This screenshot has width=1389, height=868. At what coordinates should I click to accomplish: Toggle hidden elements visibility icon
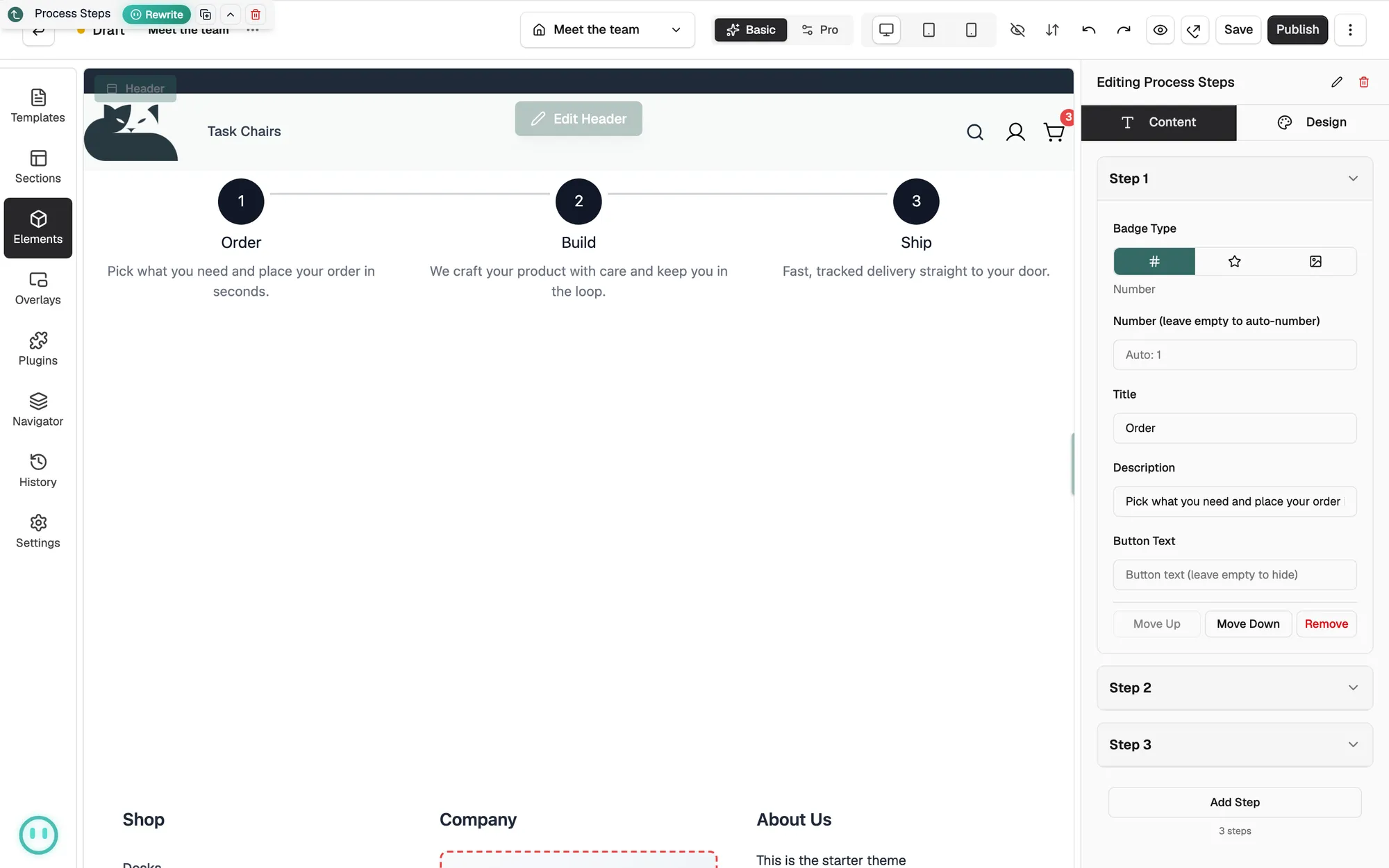[1017, 30]
